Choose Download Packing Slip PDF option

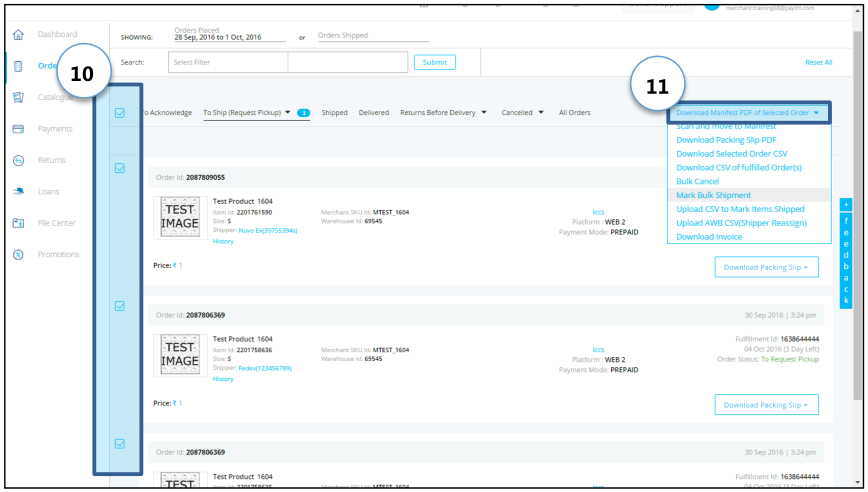(x=726, y=140)
